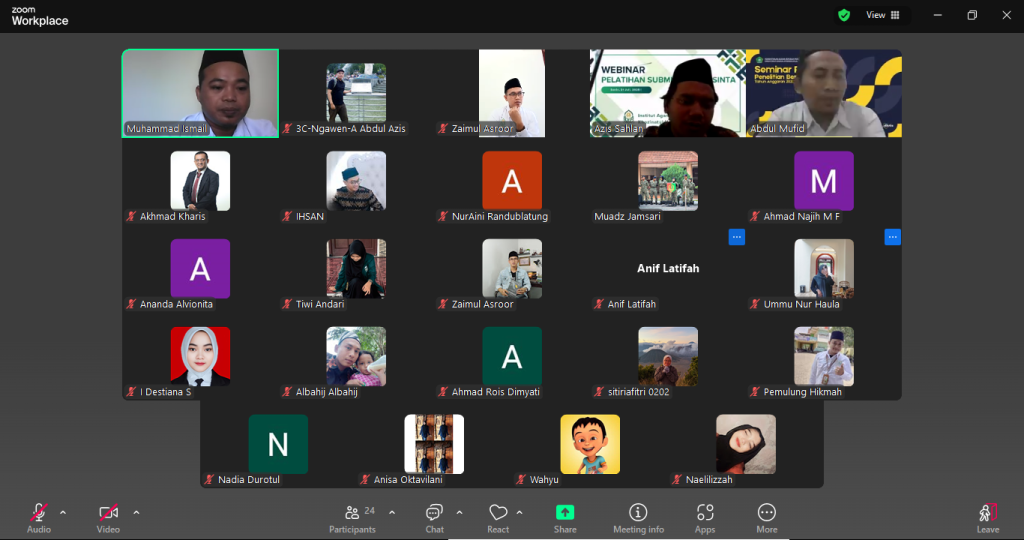Turn on camera with Video button
The width and height of the screenshot is (1024, 540).
pyautogui.click(x=108, y=516)
